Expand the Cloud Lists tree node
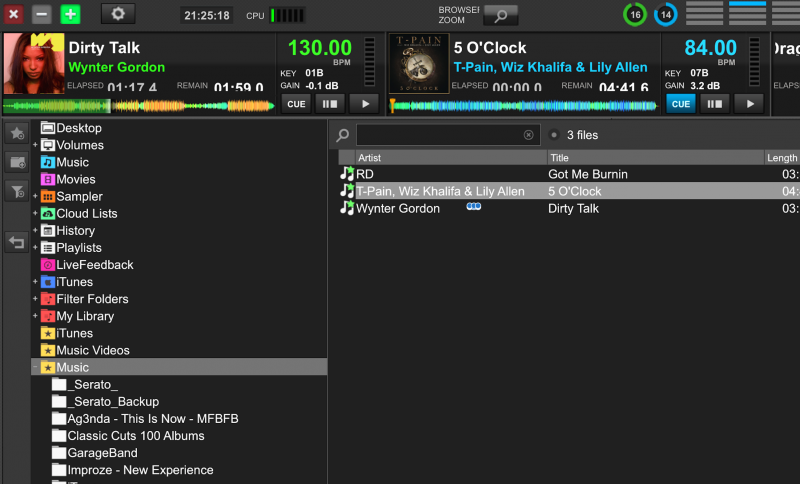This screenshot has width=800, height=484. pos(35,213)
